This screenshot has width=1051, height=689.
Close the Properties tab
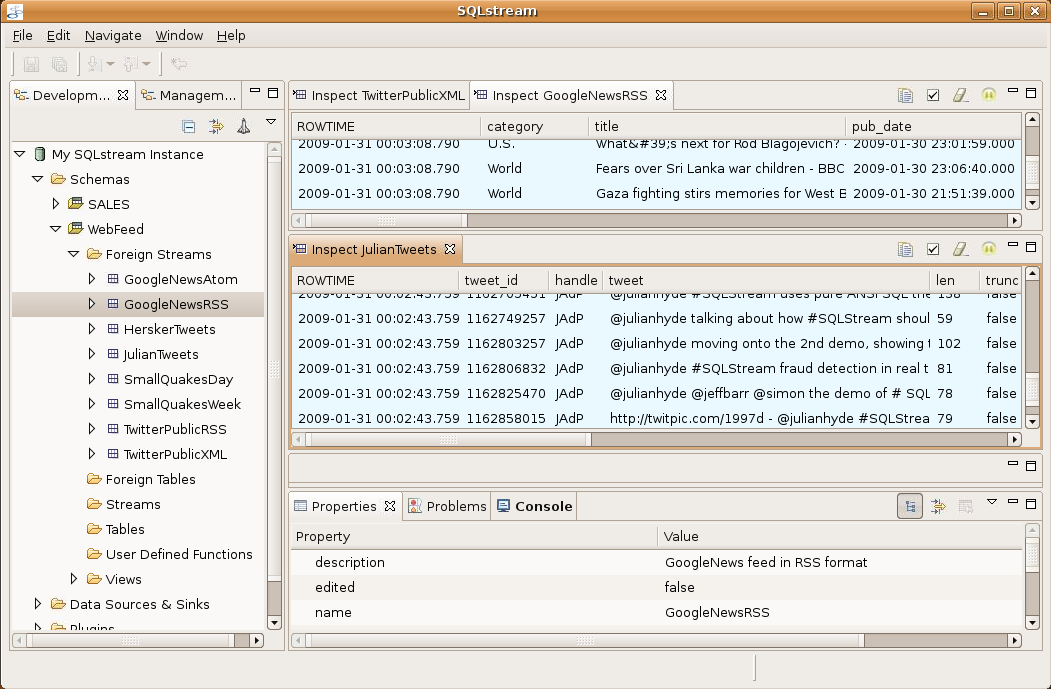[389, 506]
